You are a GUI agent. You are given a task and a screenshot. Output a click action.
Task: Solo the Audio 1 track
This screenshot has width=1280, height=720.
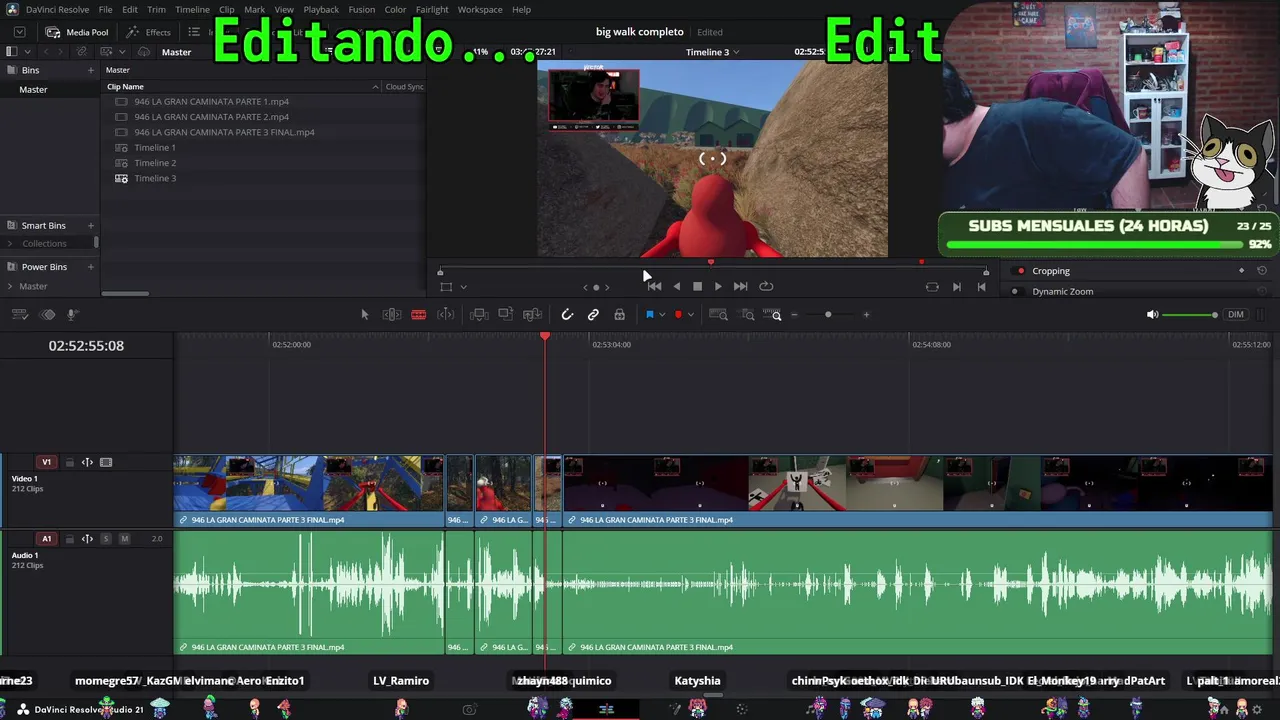pyautogui.click(x=106, y=539)
